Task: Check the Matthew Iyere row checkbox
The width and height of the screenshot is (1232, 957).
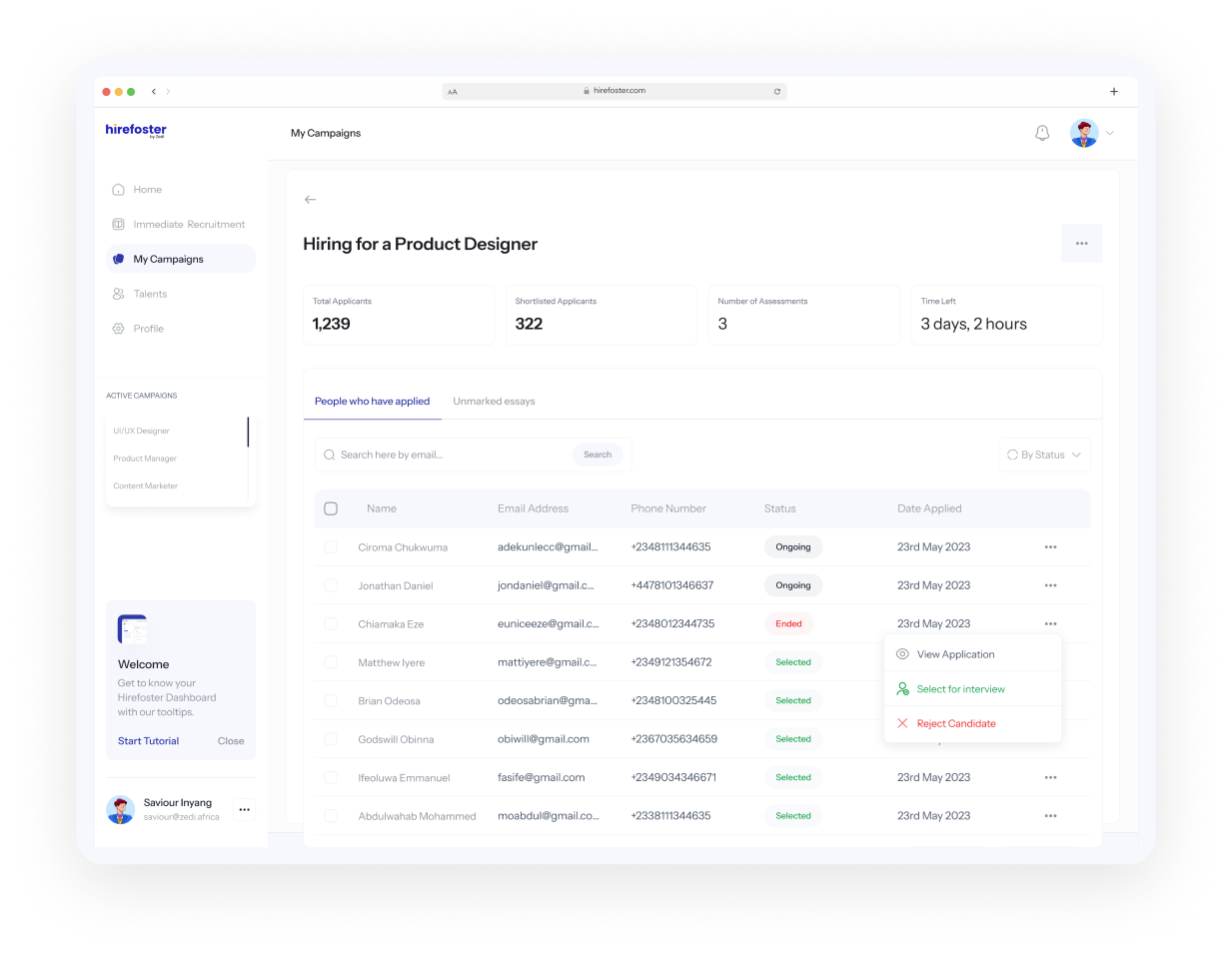Action: click(331, 662)
